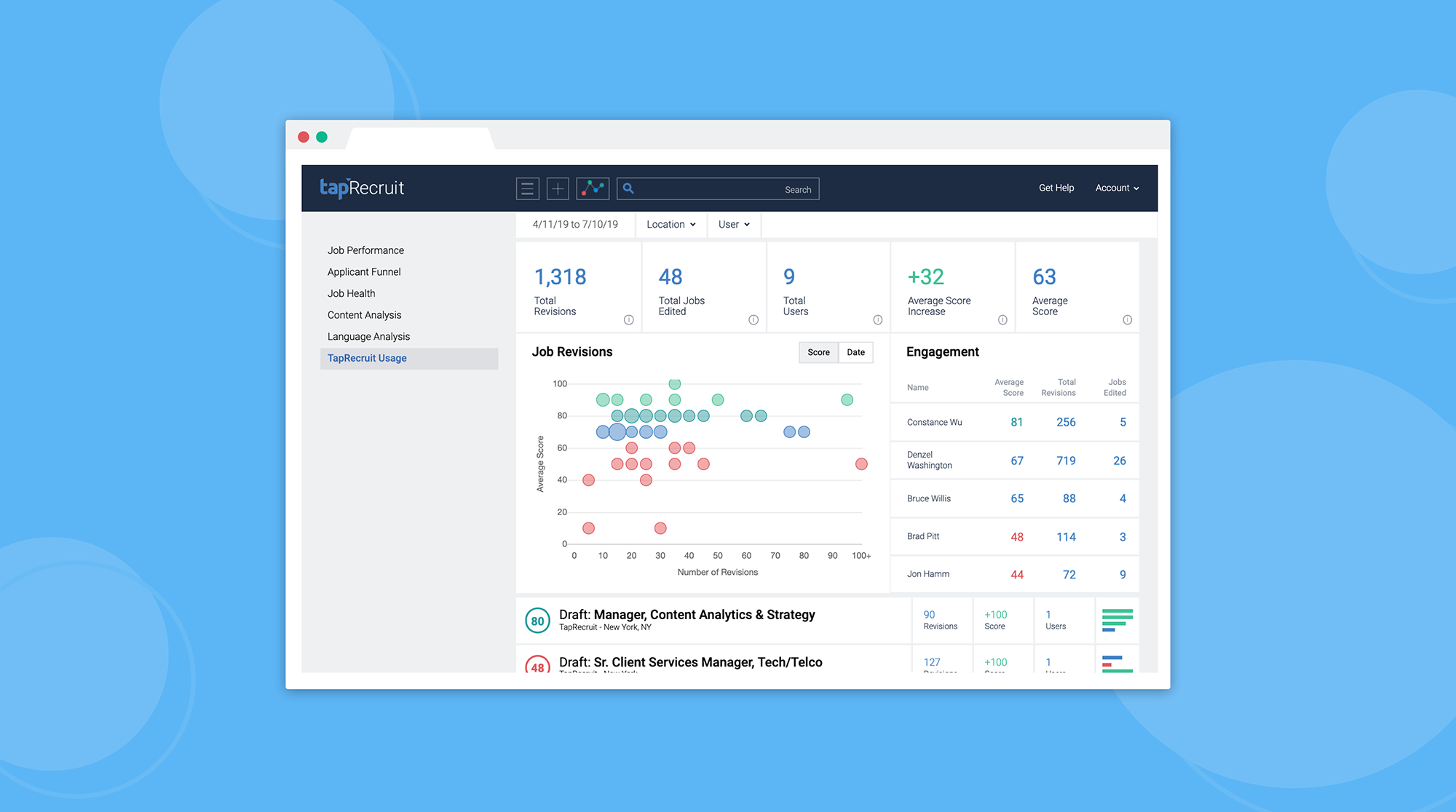Select Language Analysis in sidebar
The height and width of the screenshot is (812, 1456).
coord(368,336)
